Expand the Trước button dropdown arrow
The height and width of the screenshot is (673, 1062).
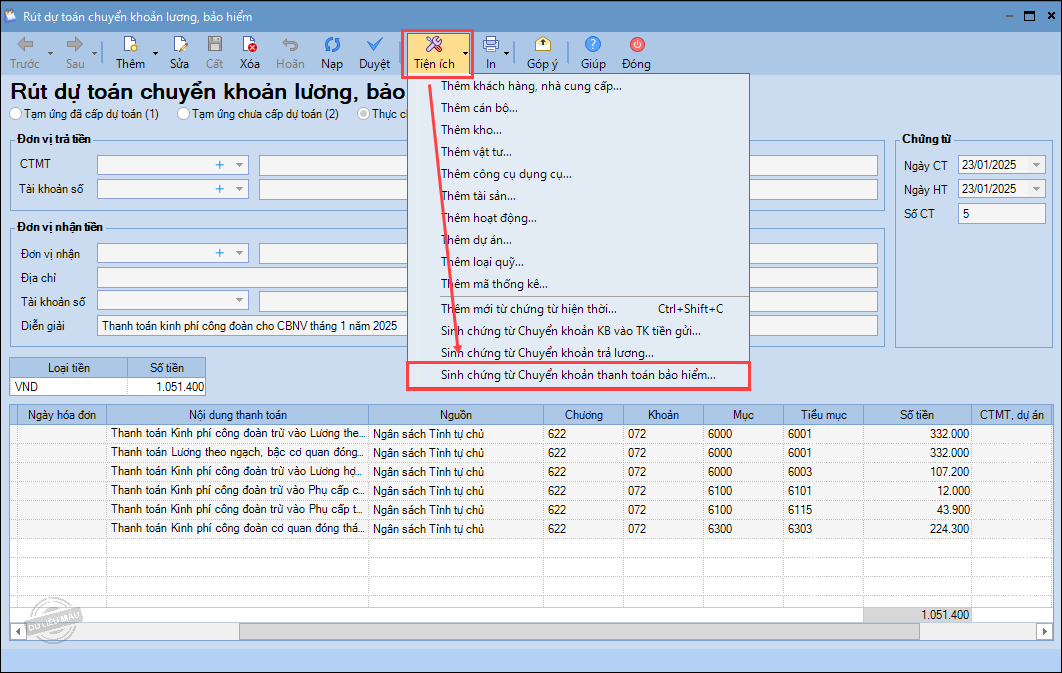pyautogui.click(x=50, y=53)
